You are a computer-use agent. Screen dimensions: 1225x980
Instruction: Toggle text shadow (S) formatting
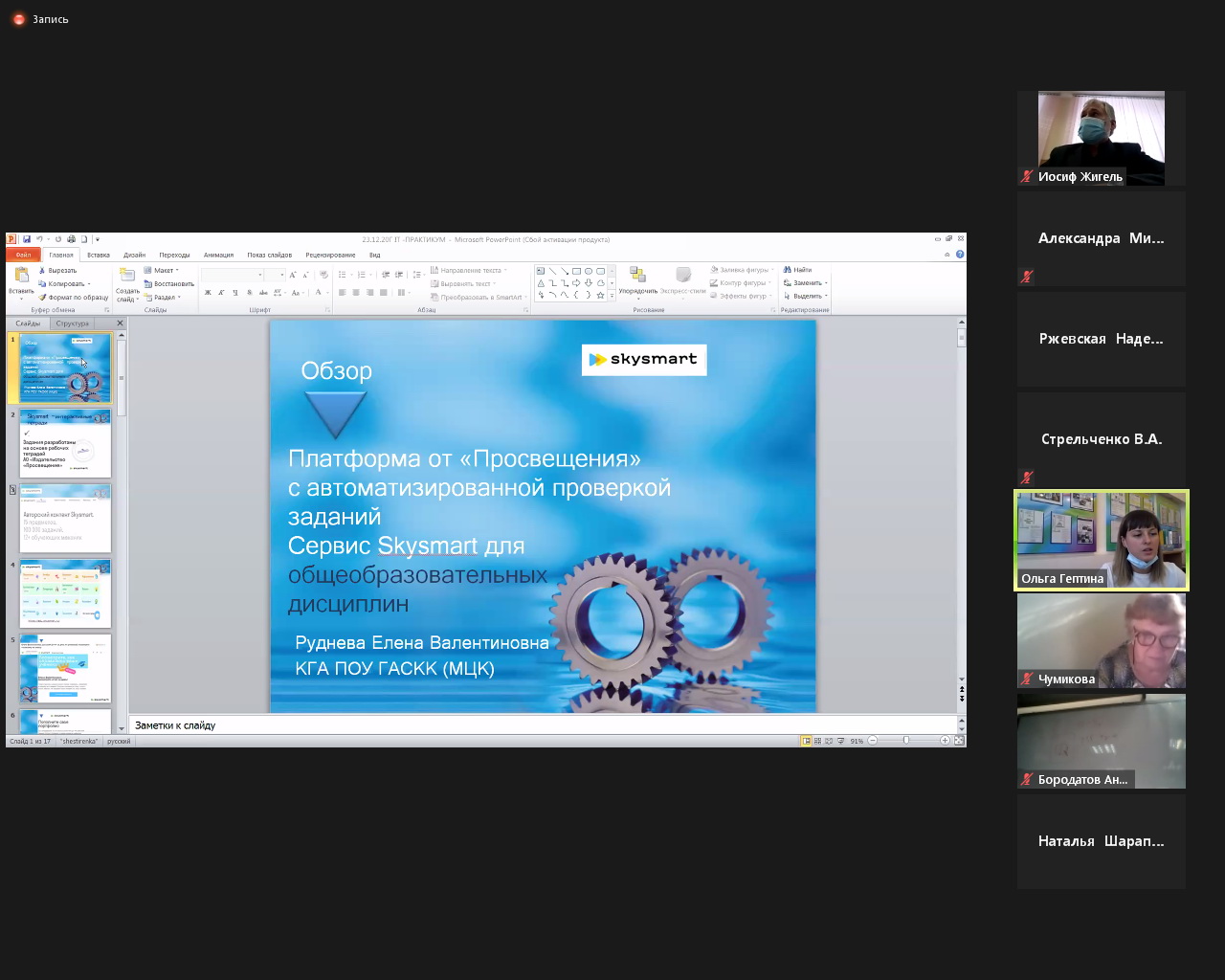tap(249, 292)
